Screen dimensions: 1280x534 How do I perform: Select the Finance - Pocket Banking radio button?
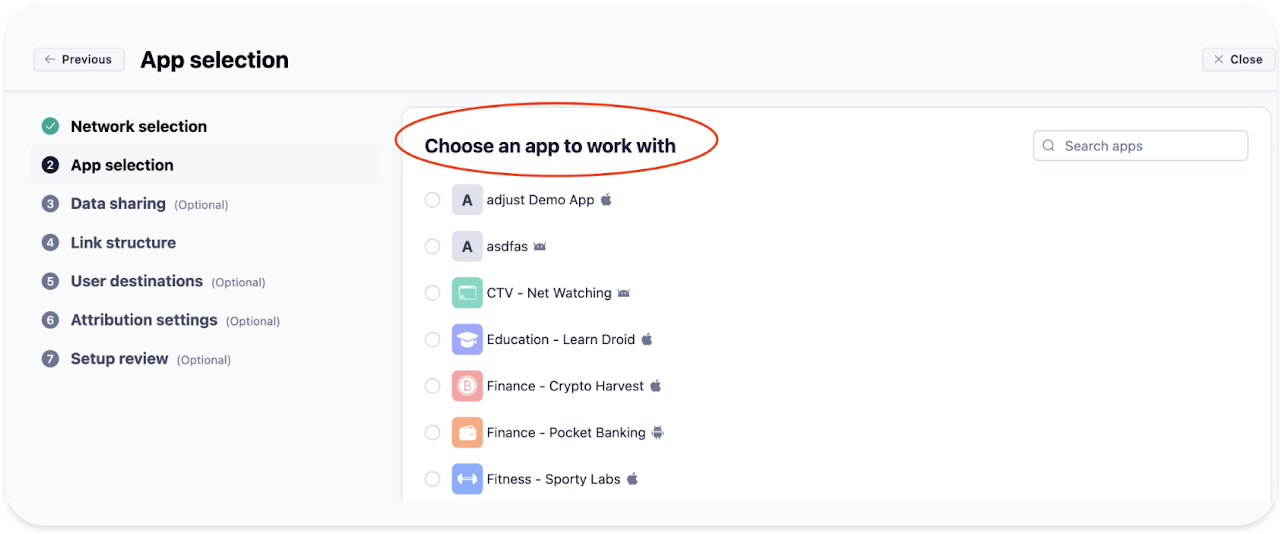tap(432, 433)
